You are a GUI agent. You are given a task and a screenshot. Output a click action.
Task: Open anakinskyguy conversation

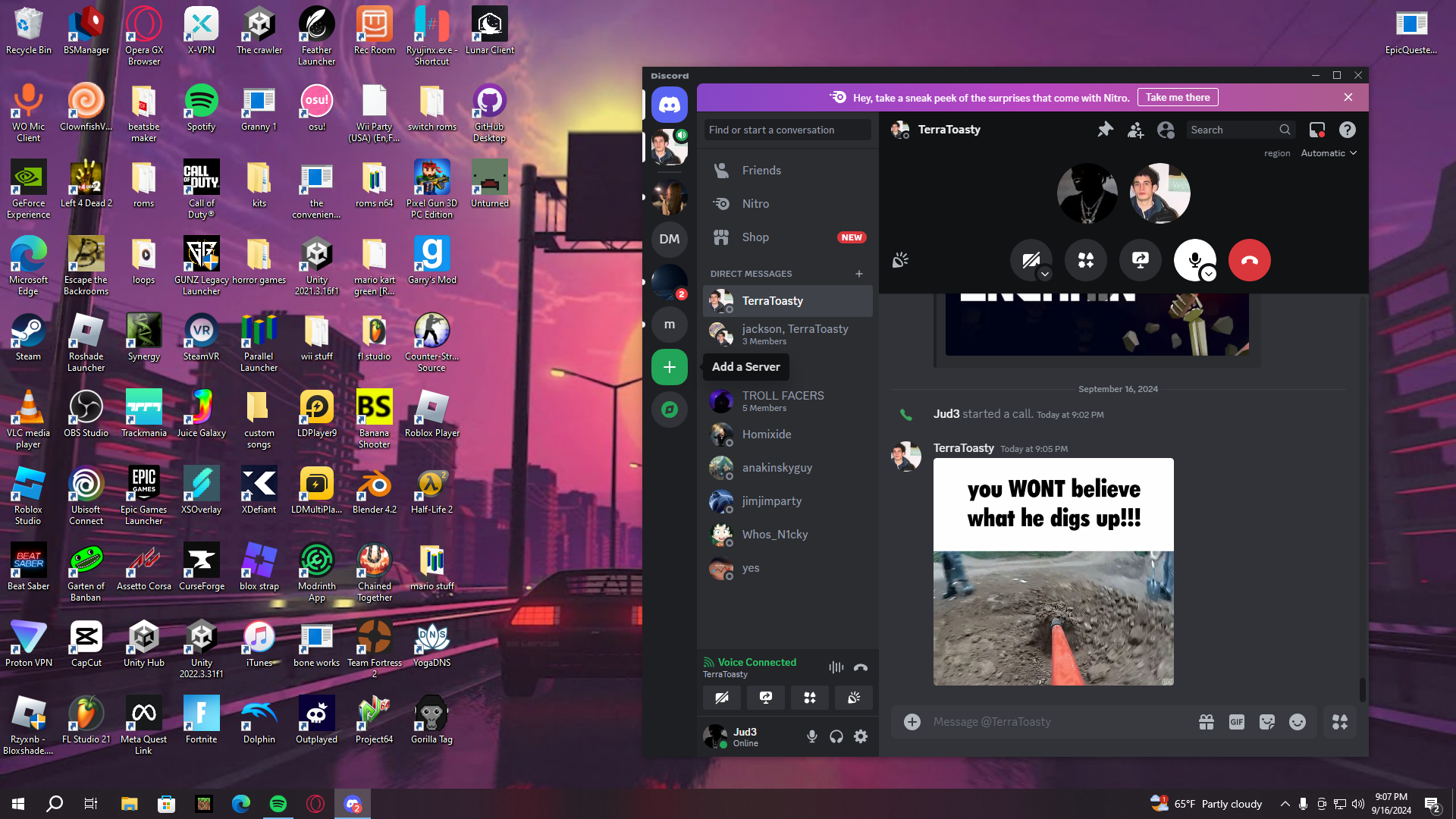coord(787,468)
